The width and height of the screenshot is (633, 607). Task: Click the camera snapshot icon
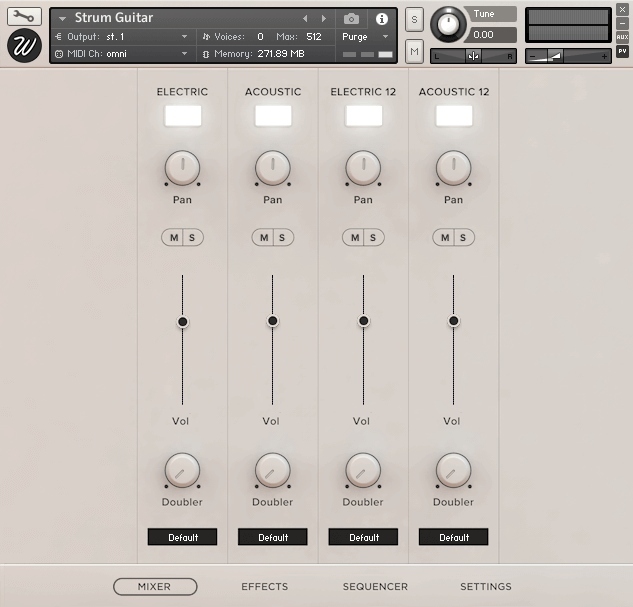click(x=351, y=19)
